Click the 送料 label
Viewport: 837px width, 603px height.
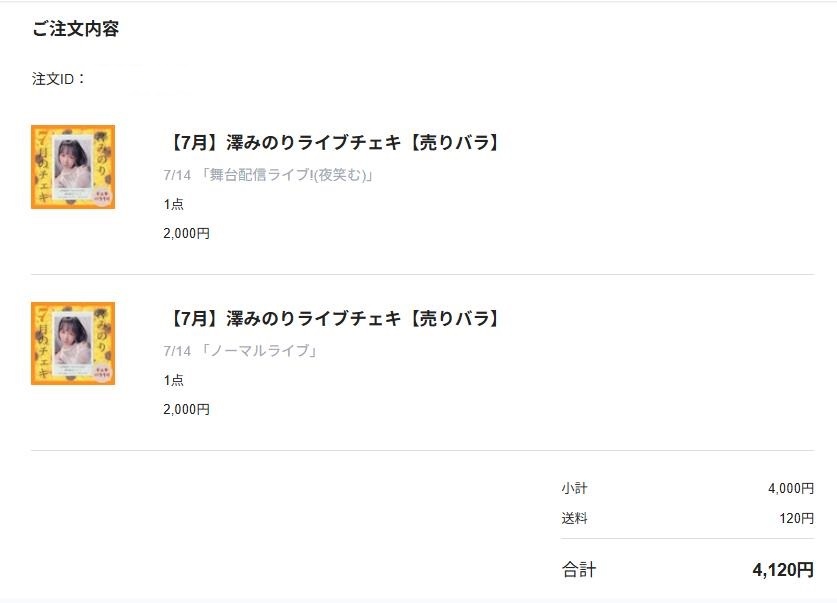[574, 518]
